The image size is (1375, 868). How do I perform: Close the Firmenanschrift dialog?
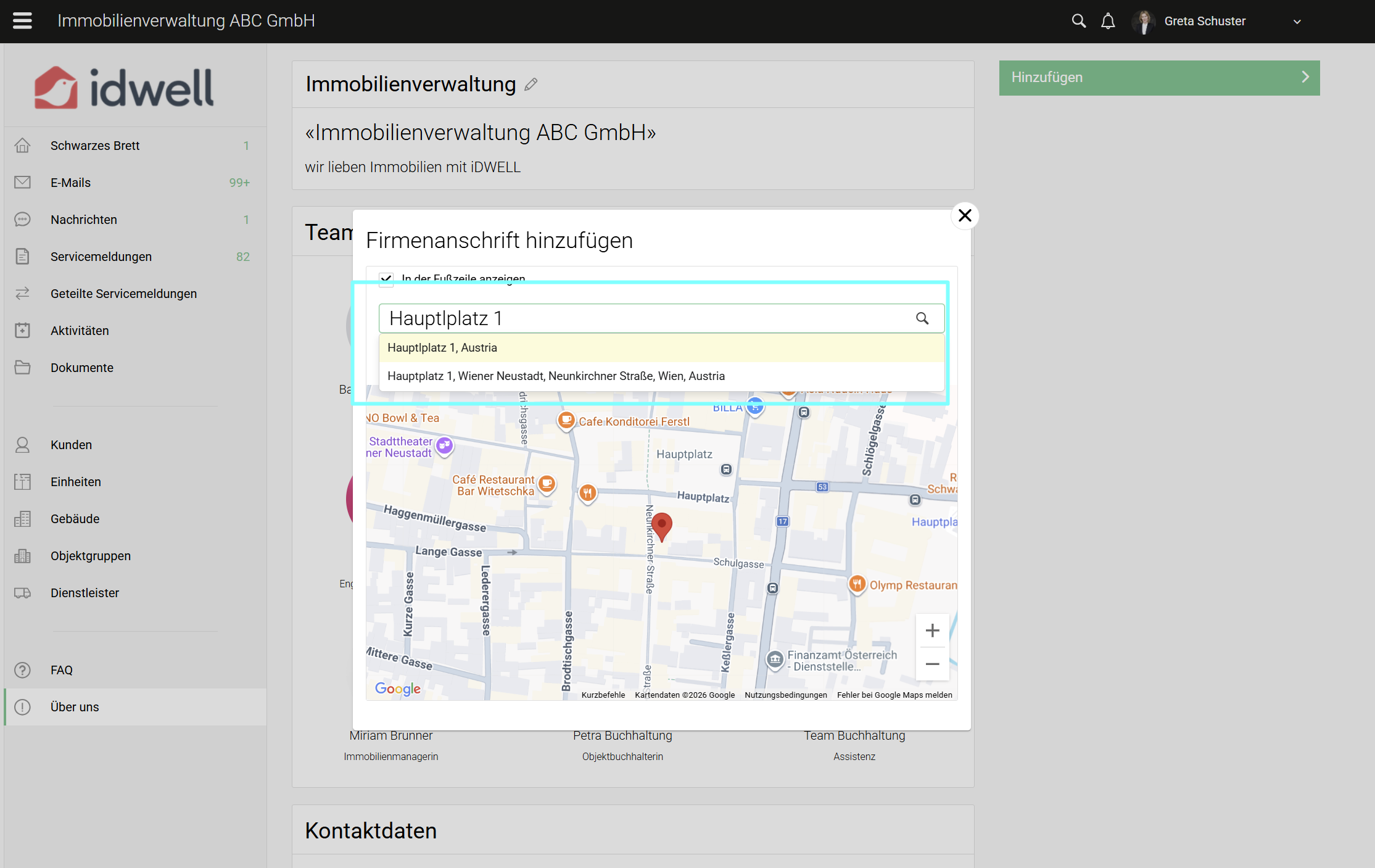coord(965,215)
